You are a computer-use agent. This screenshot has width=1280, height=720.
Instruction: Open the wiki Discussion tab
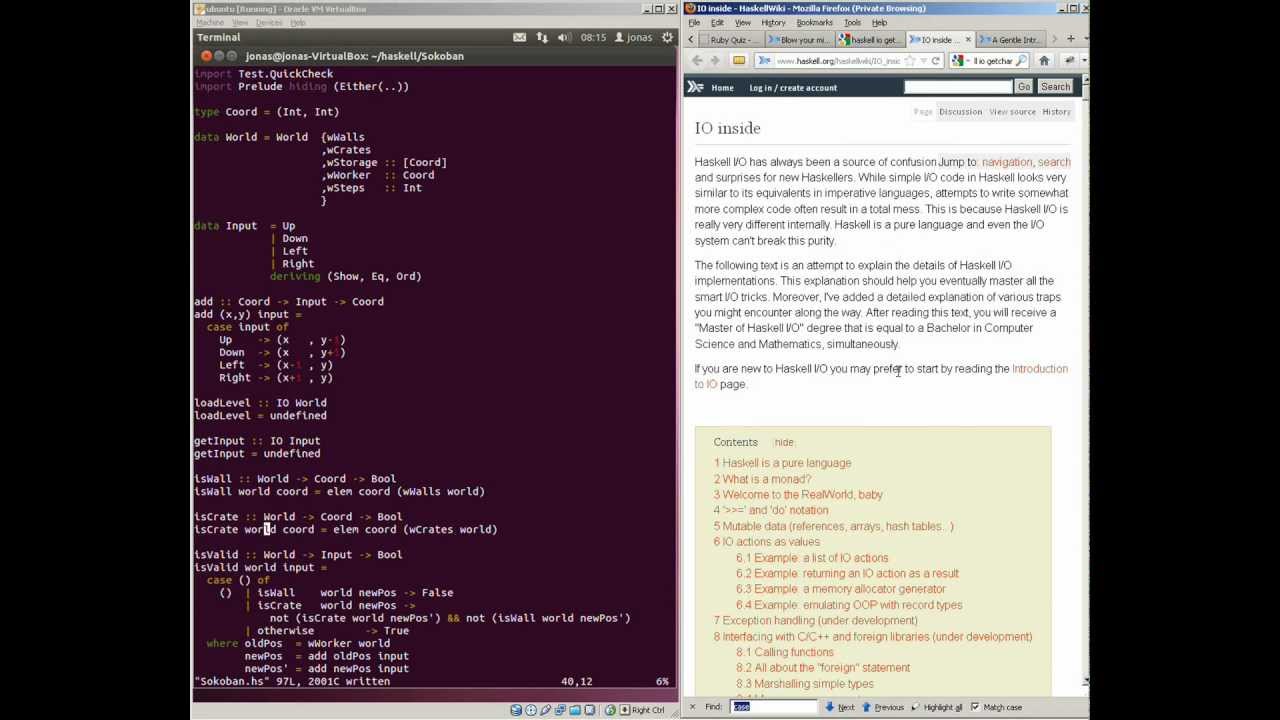click(960, 112)
